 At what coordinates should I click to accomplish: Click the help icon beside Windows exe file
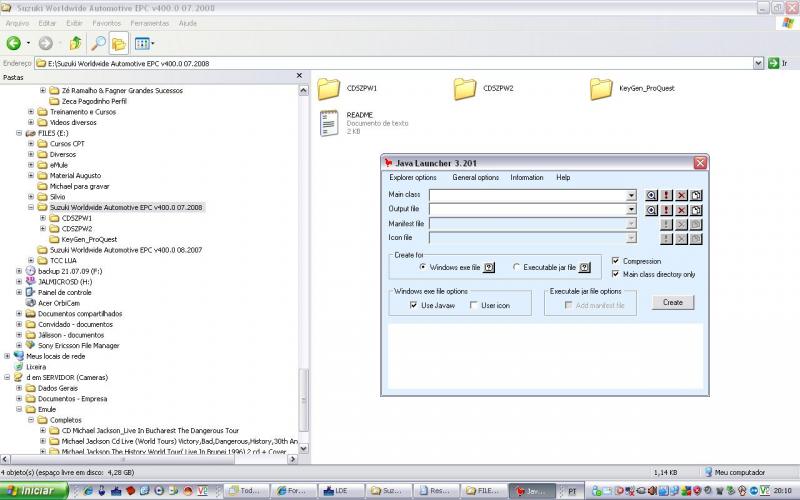489,267
